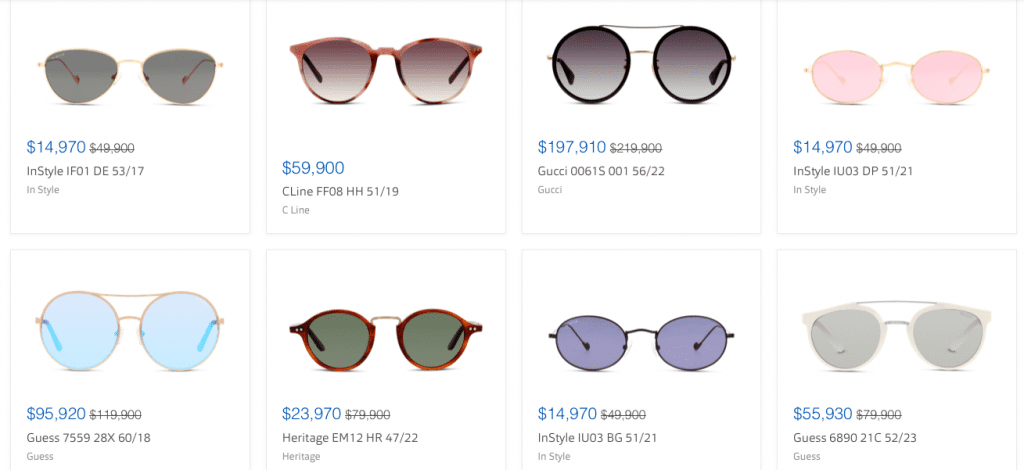The width and height of the screenshot is (1024, 470).
Task: Open the CLine FF08 HH 51/19 product link
Action: 340,192
